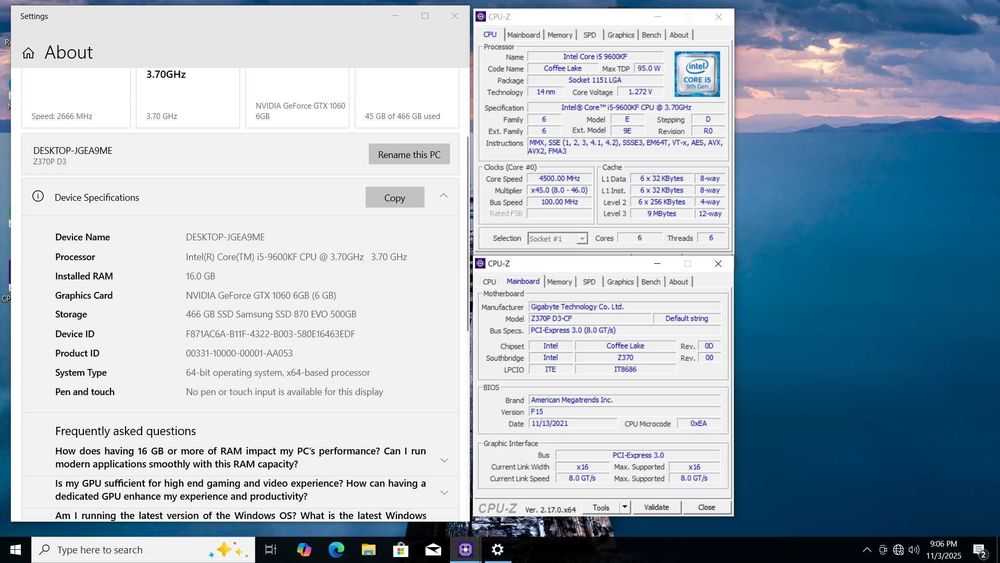Click the Rename this PC button
This screenshot has height=563, width=1000.
tap(409, 154)
